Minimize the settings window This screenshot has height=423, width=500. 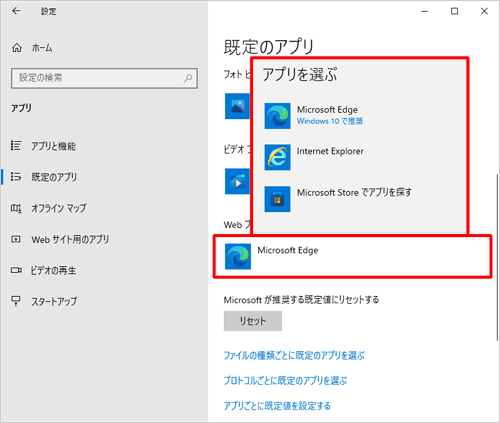(425, 11)
